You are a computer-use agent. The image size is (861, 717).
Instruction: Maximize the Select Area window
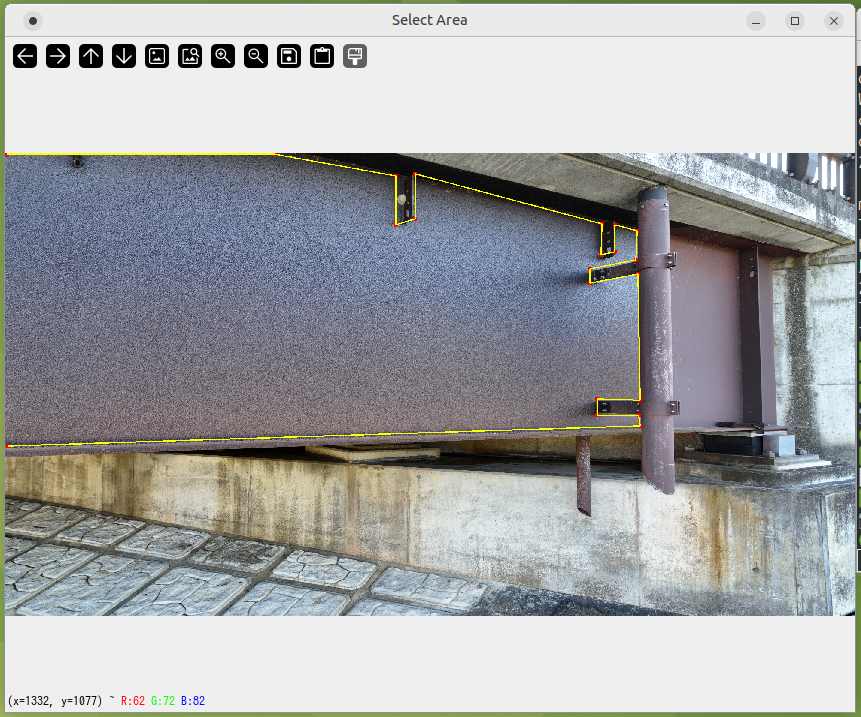(795, 20)
